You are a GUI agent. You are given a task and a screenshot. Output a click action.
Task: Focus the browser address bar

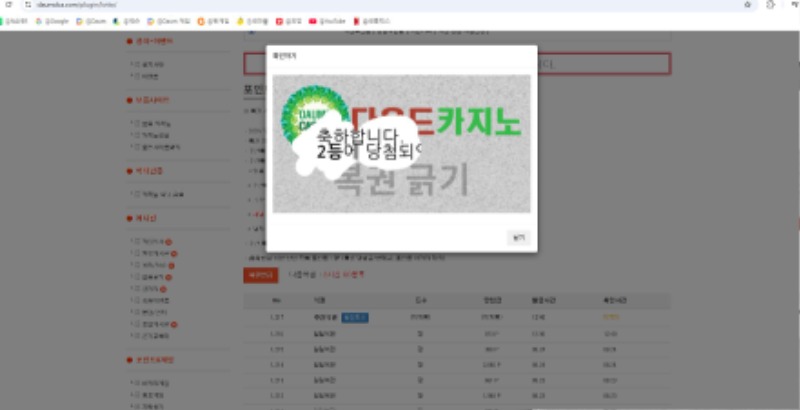(x=388, y=5)
